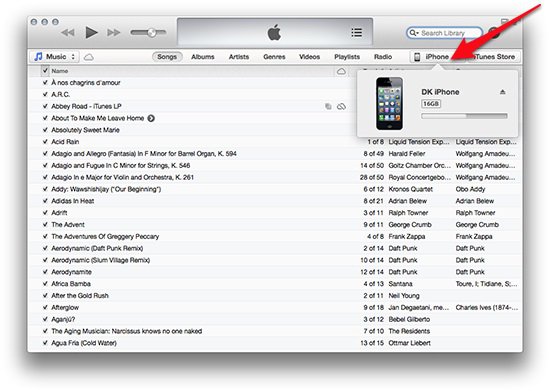Click artist Santana

point(400,284)
